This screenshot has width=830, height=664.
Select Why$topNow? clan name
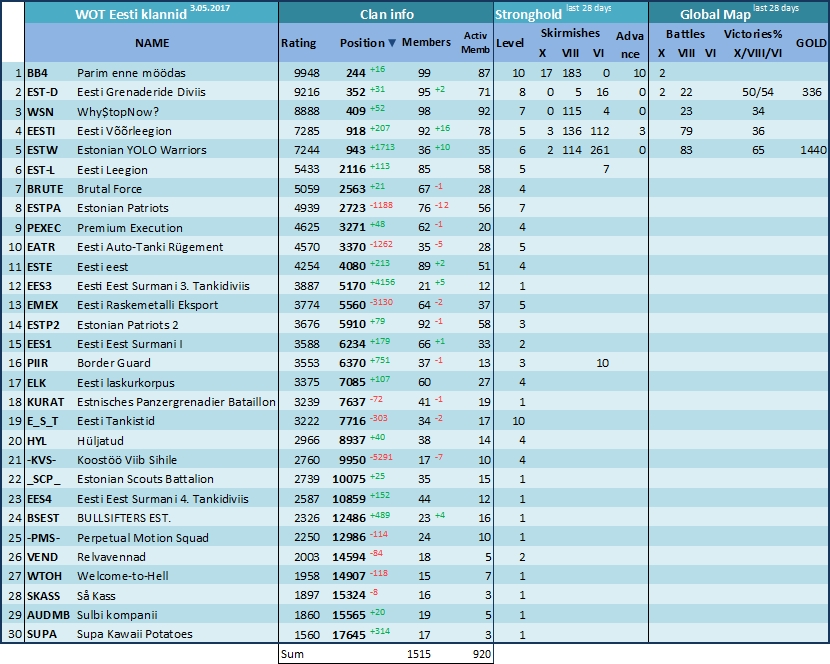[x=118, y=112]
